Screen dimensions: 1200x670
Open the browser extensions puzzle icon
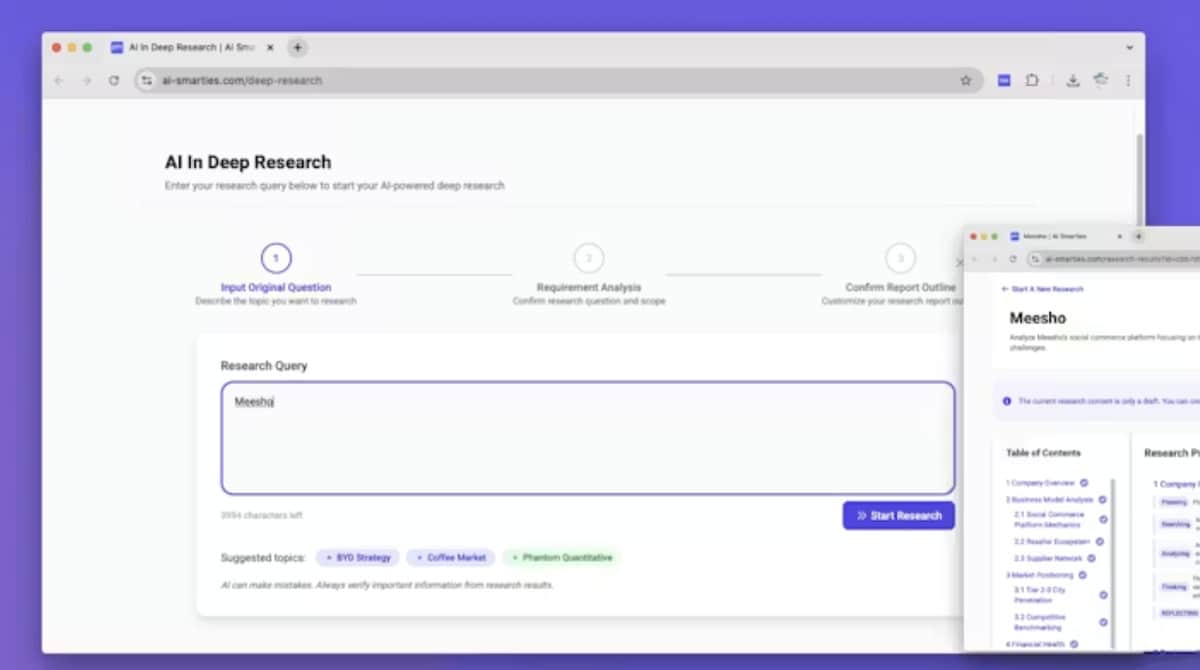click(1032, 80)
